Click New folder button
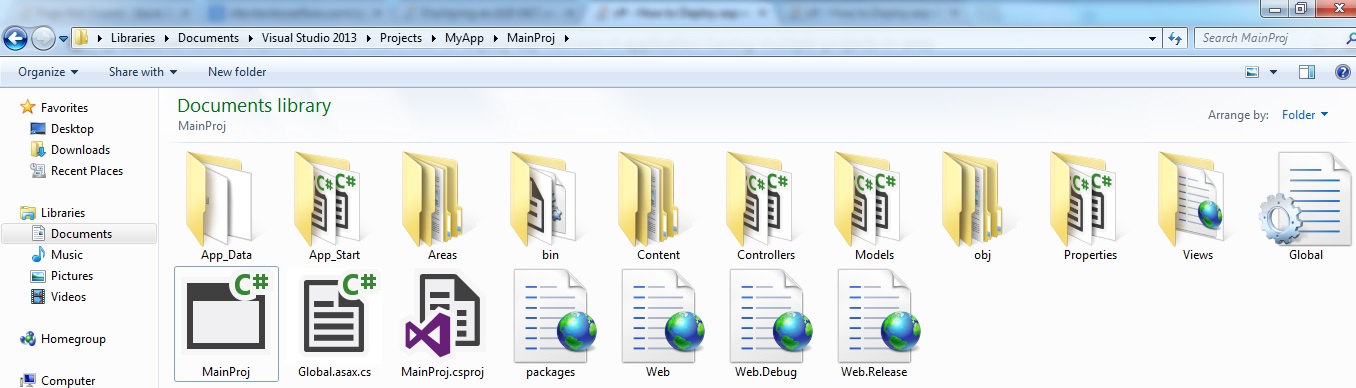1356x388 pixels. 237,72
